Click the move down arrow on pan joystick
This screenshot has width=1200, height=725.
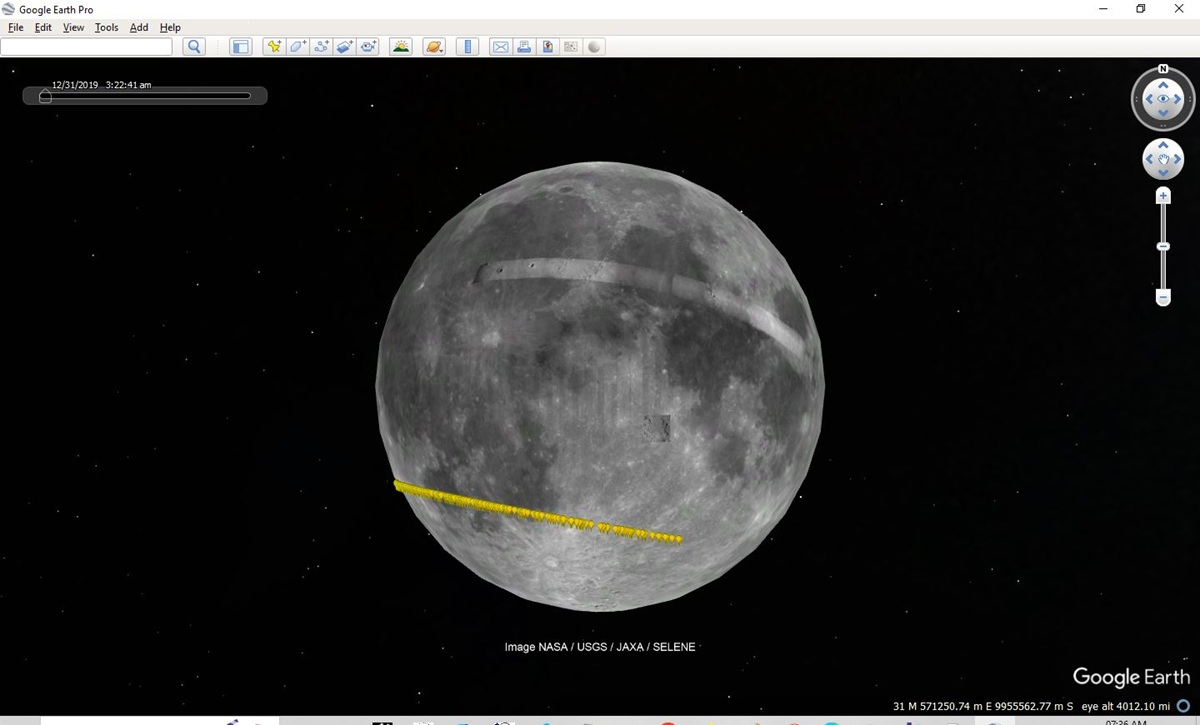pyautogui.click(x=1163, y=173)
